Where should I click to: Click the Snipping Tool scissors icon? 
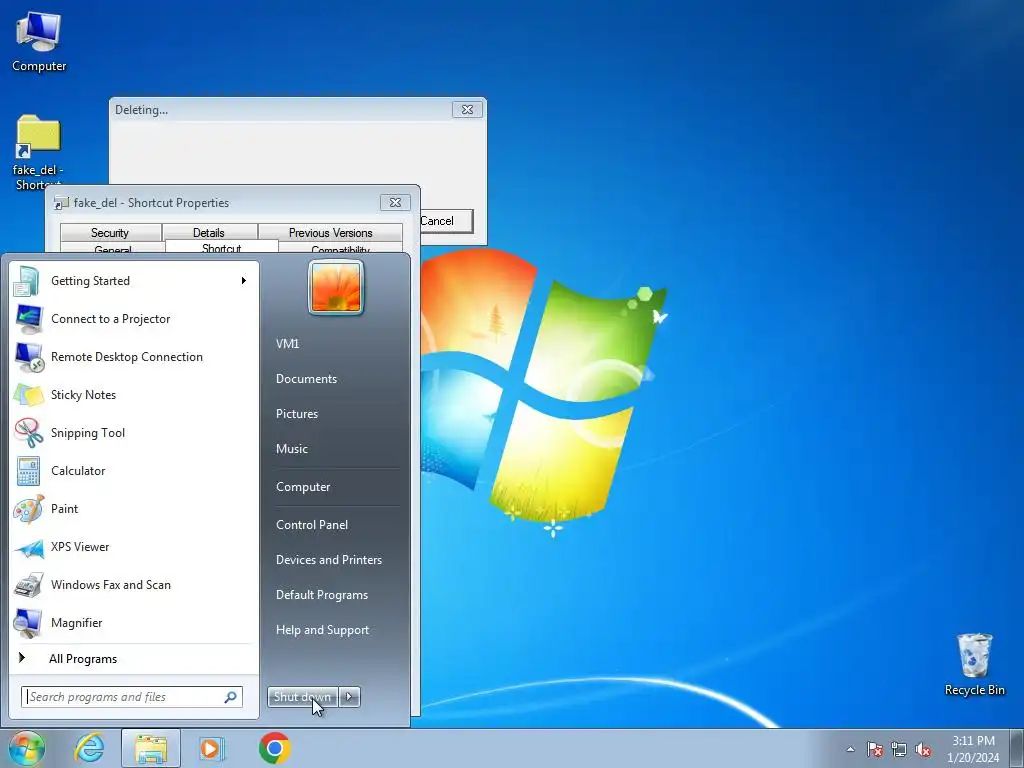pyautogui.click(x=28, y=433)
